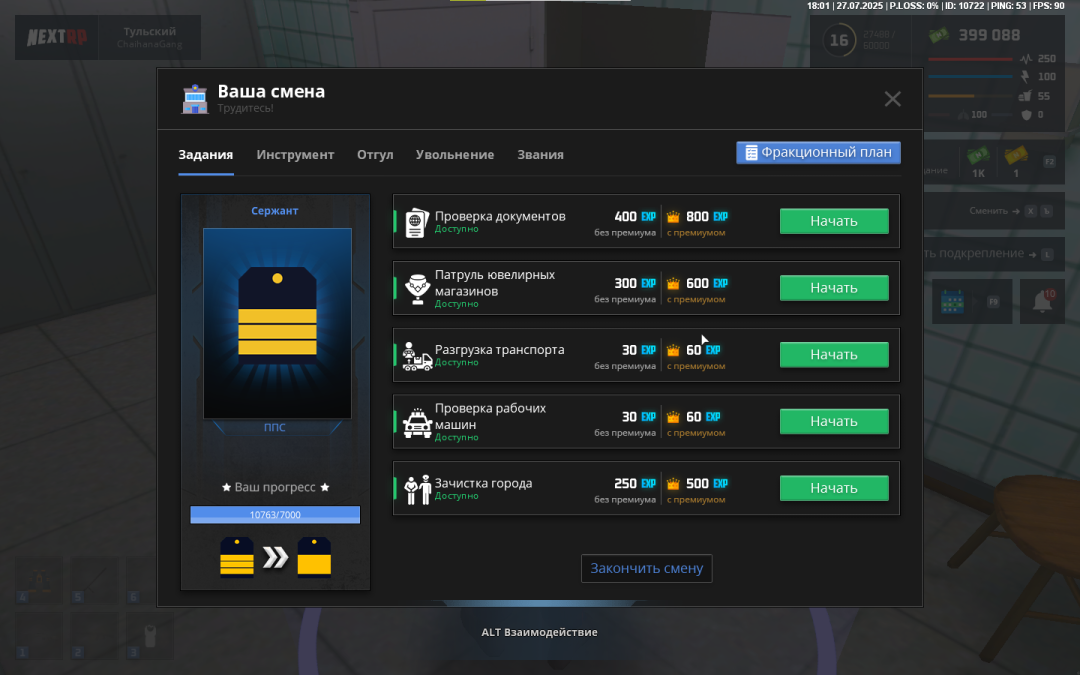The height and width of the screenshot is (675, 1080).
Task: Click the next rank yellow badge icon
Action: (x=314, y=556)
